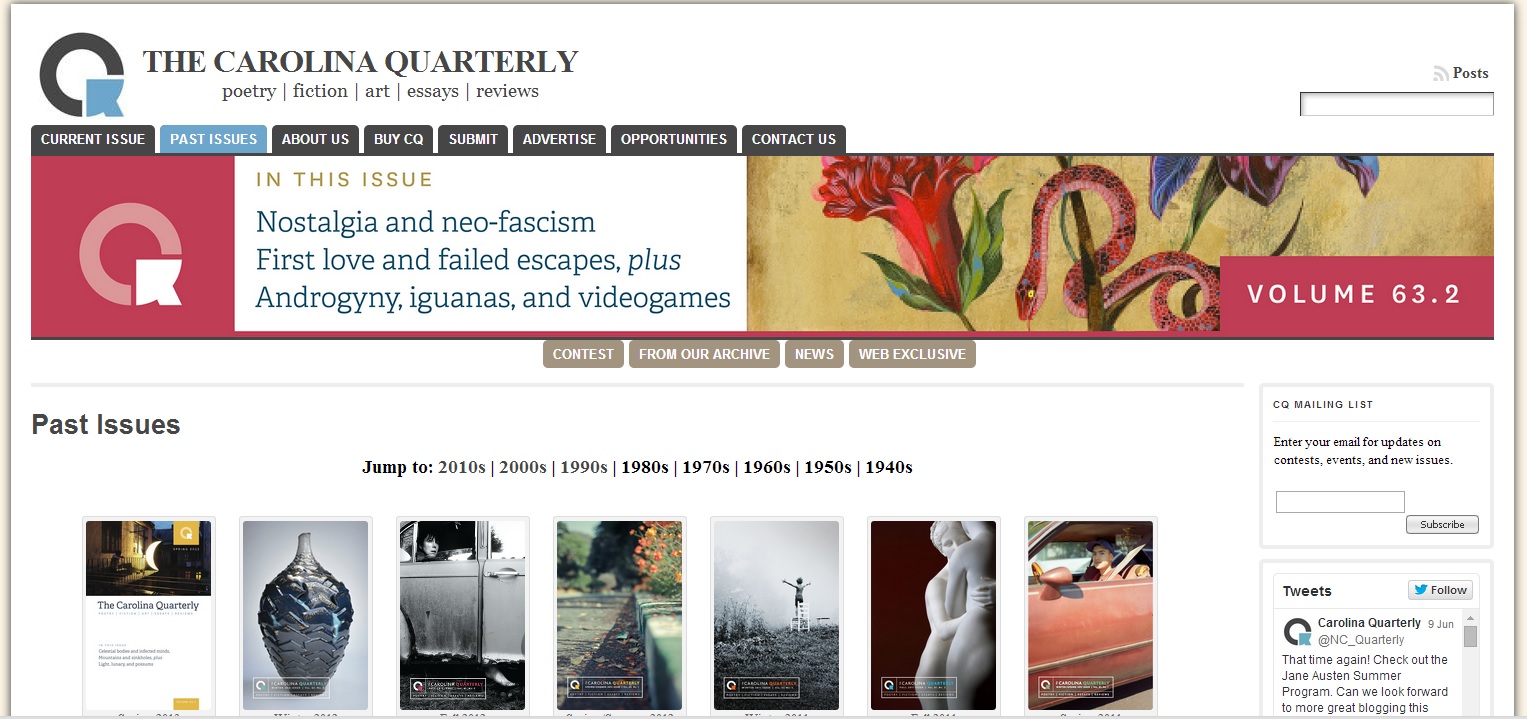The image size is (1527, 719).
Task: Open the Carolina Quarterly Twitter avatar
Action: coord(1297,632)
